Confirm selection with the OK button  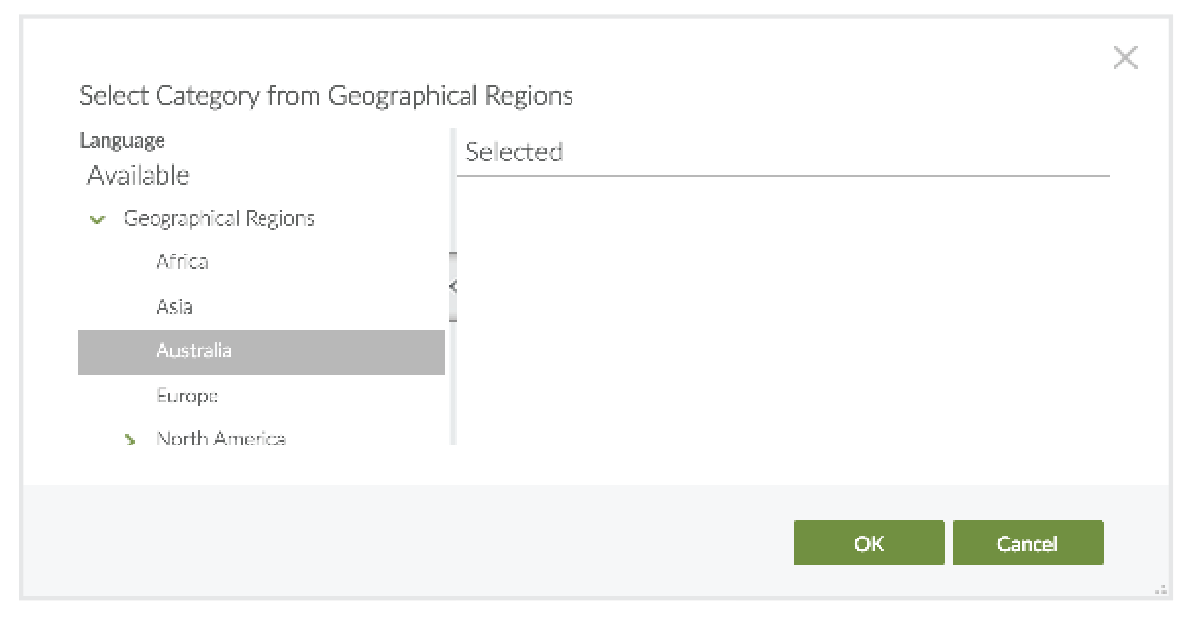[x=869, y=543]
